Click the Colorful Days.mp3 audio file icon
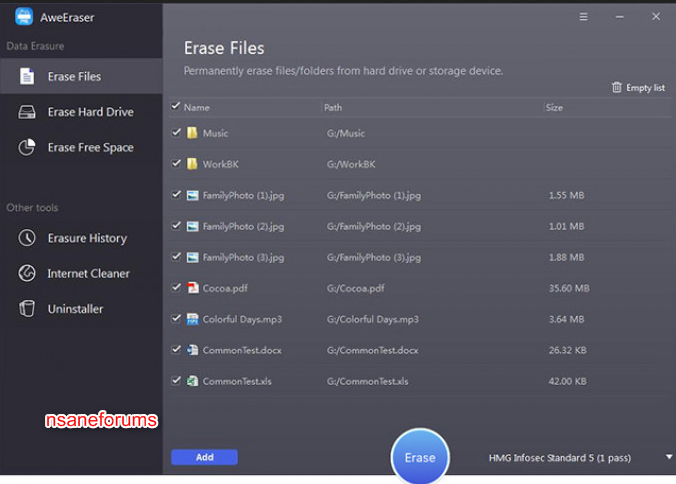Viewport: 676px width, 484px height. tap(192, 319)
